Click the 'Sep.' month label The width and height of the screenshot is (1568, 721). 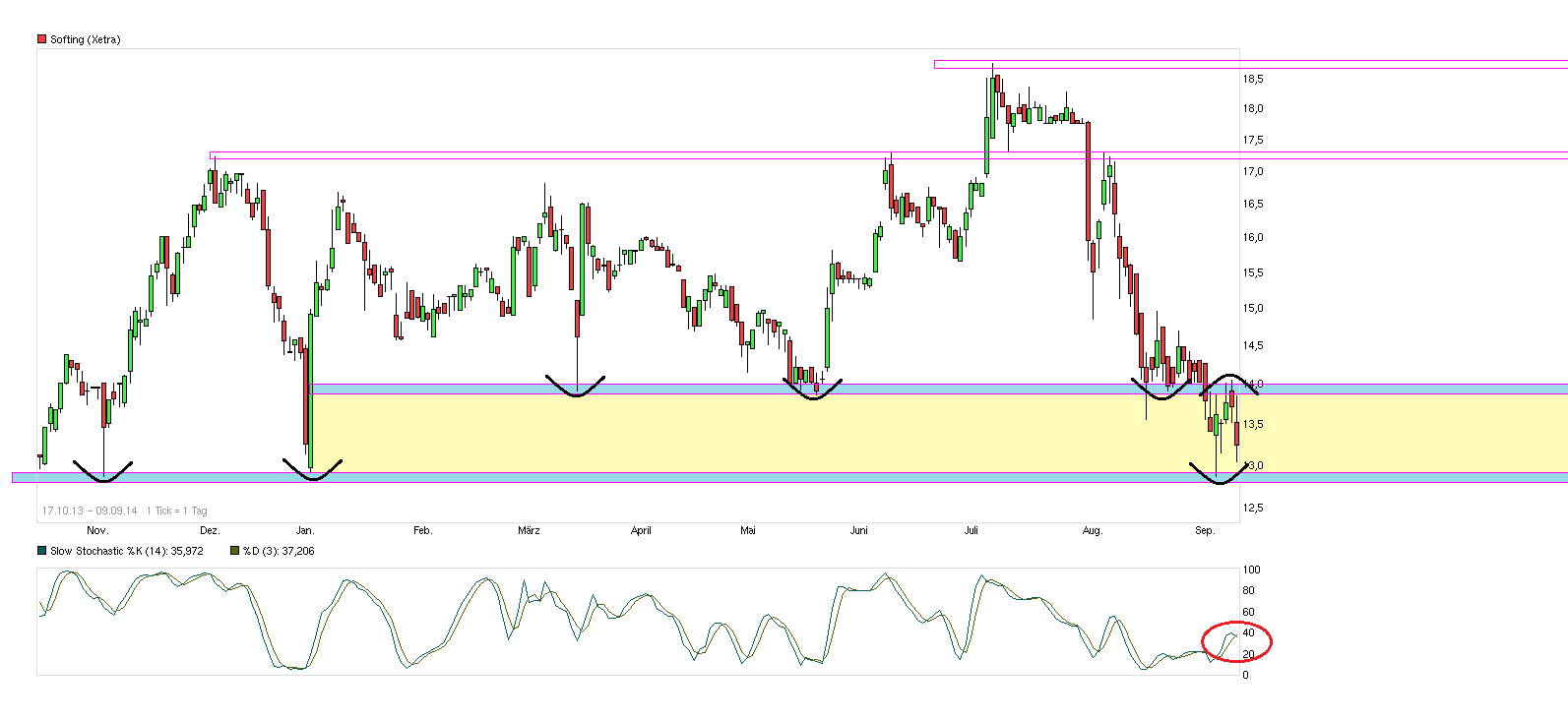[x=1205, y=530]
